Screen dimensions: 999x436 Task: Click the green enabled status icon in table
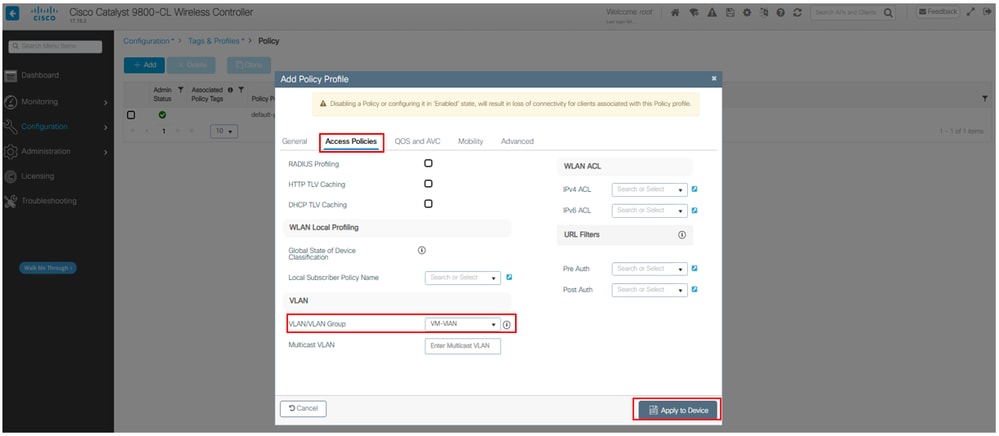[x=162, y=115]
